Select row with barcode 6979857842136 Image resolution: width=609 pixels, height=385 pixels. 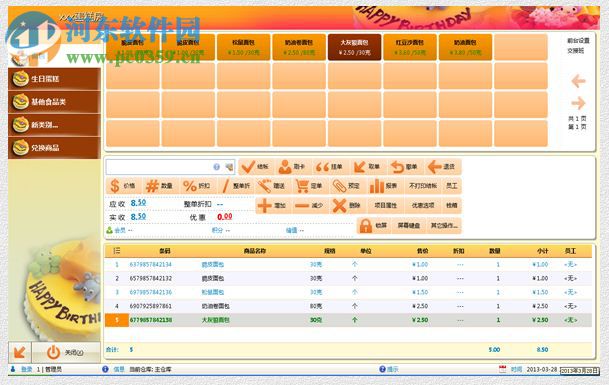pyautogui.click(x=348, y=292)
